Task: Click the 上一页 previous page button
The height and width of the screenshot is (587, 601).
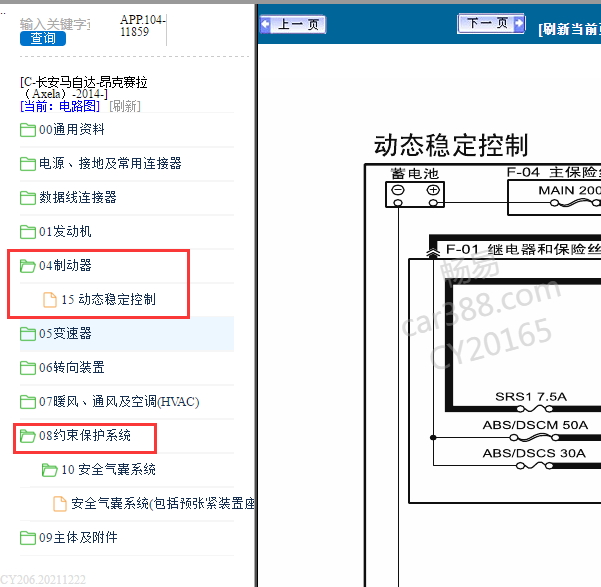Action: pos(293,25)
